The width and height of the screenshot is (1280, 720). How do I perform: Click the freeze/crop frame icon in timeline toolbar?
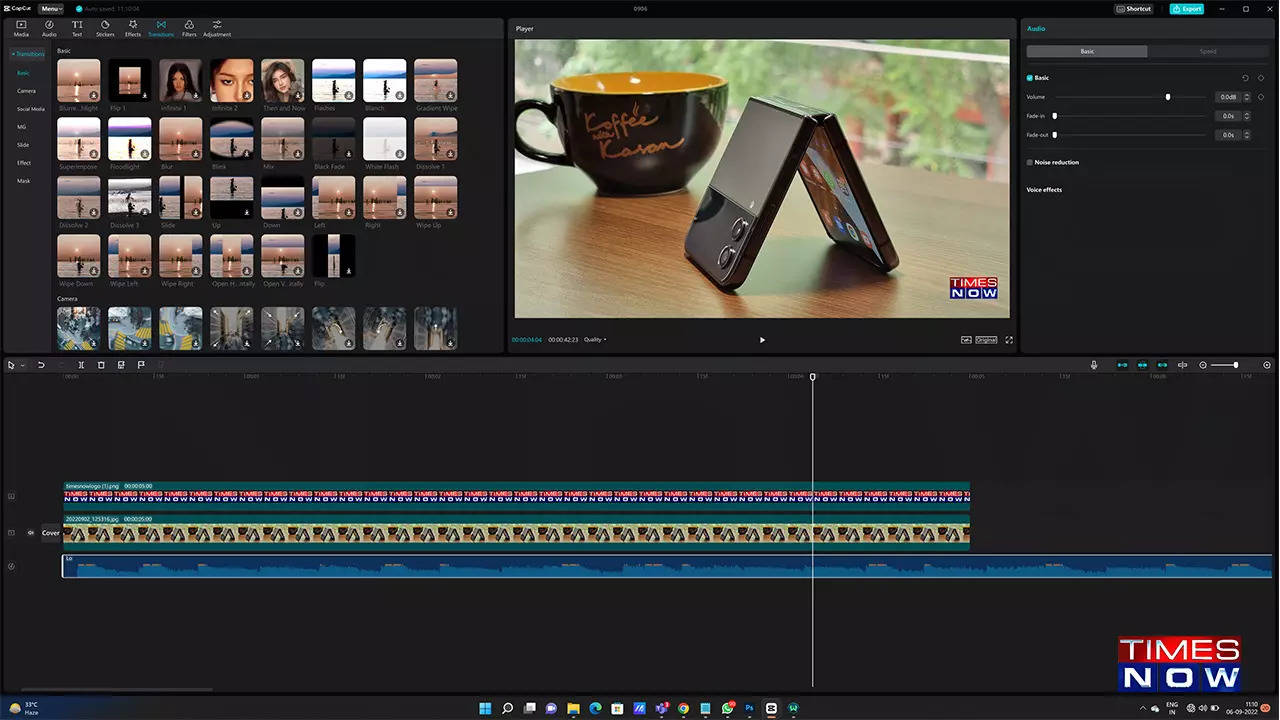point(121,365)
